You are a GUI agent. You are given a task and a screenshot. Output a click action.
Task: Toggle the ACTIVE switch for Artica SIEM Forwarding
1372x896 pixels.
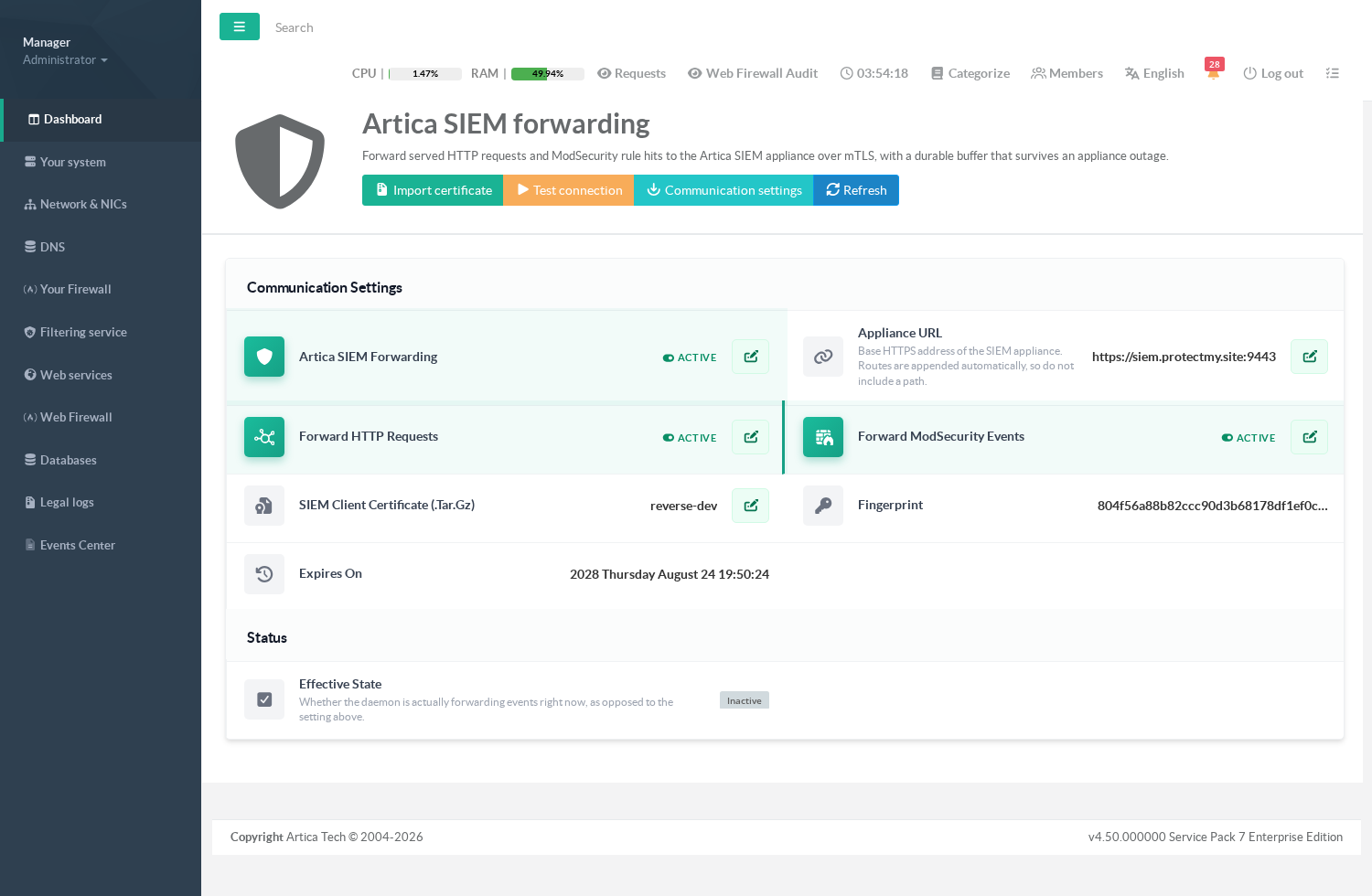pyautogui.click(x=690, y=357)
